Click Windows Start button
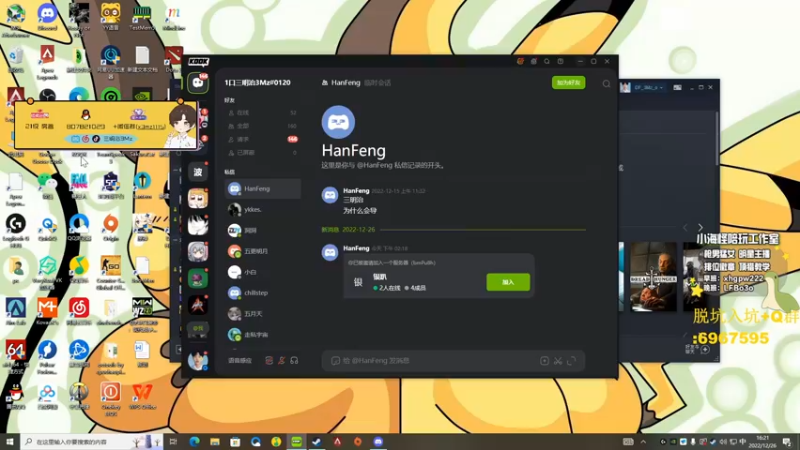Viewport: 800px width, 450px height. [x=10, y=442]
